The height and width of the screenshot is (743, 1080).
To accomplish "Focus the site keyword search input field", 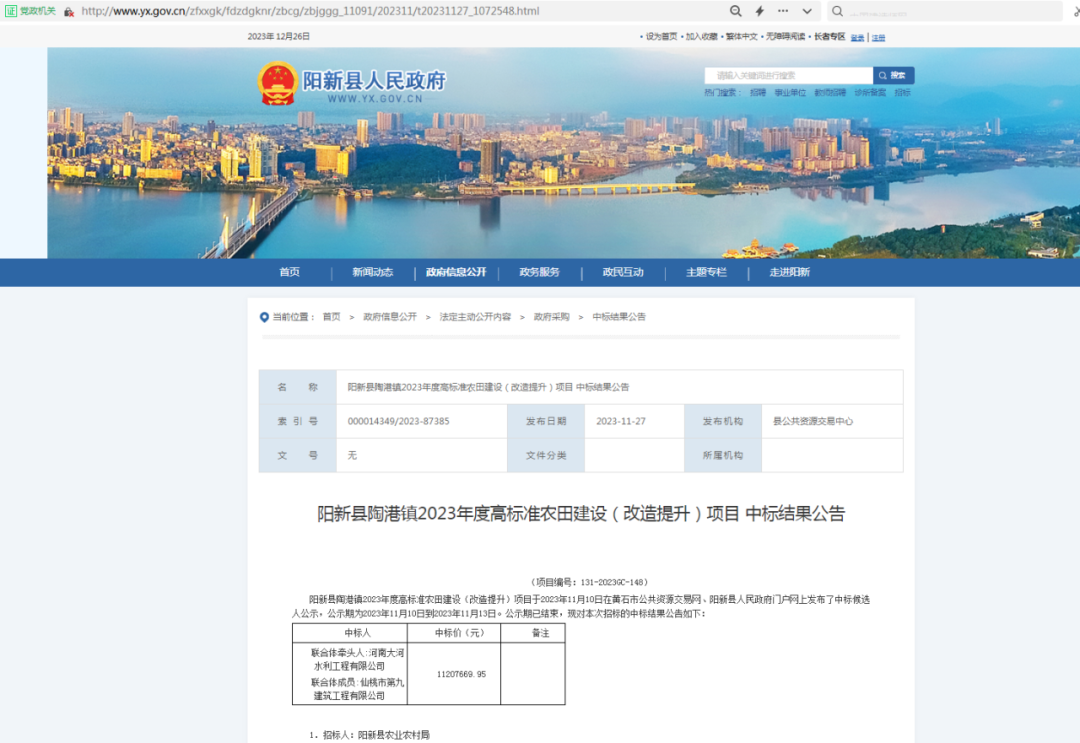I will 790,76.
